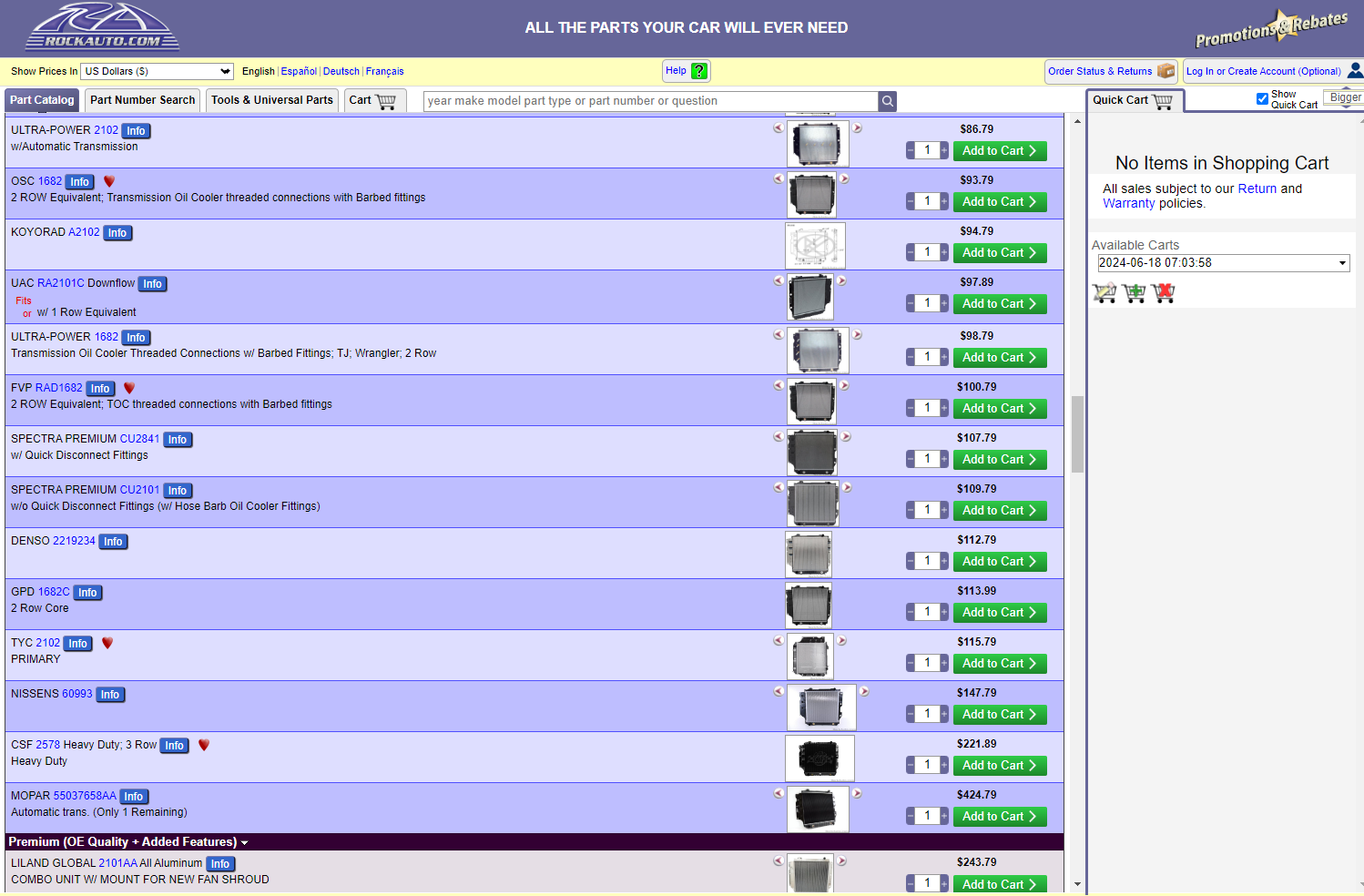
Task: Click the user account profile icon
Action: tap(1355, 70)
